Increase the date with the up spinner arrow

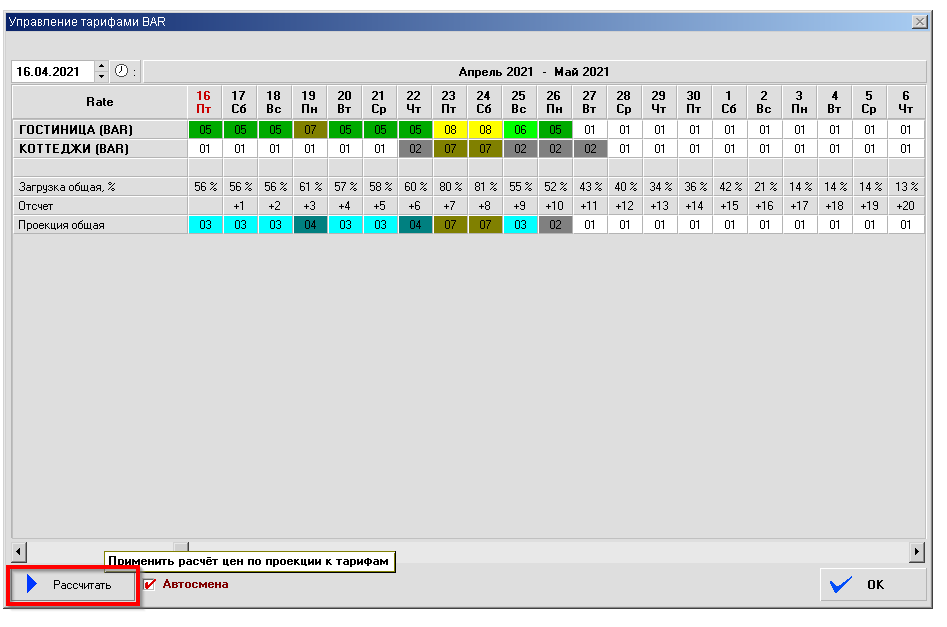(x=101, y=67)
